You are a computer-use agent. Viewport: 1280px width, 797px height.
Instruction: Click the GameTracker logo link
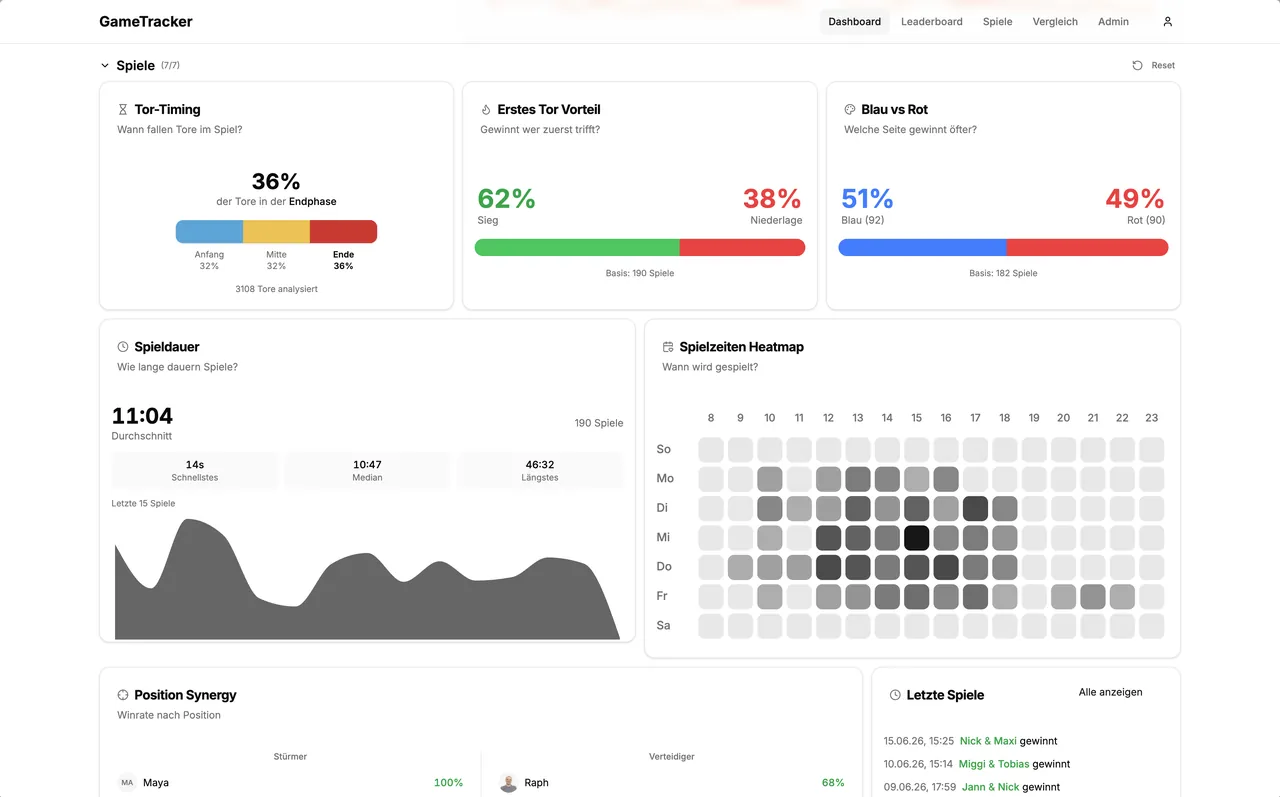146,21
